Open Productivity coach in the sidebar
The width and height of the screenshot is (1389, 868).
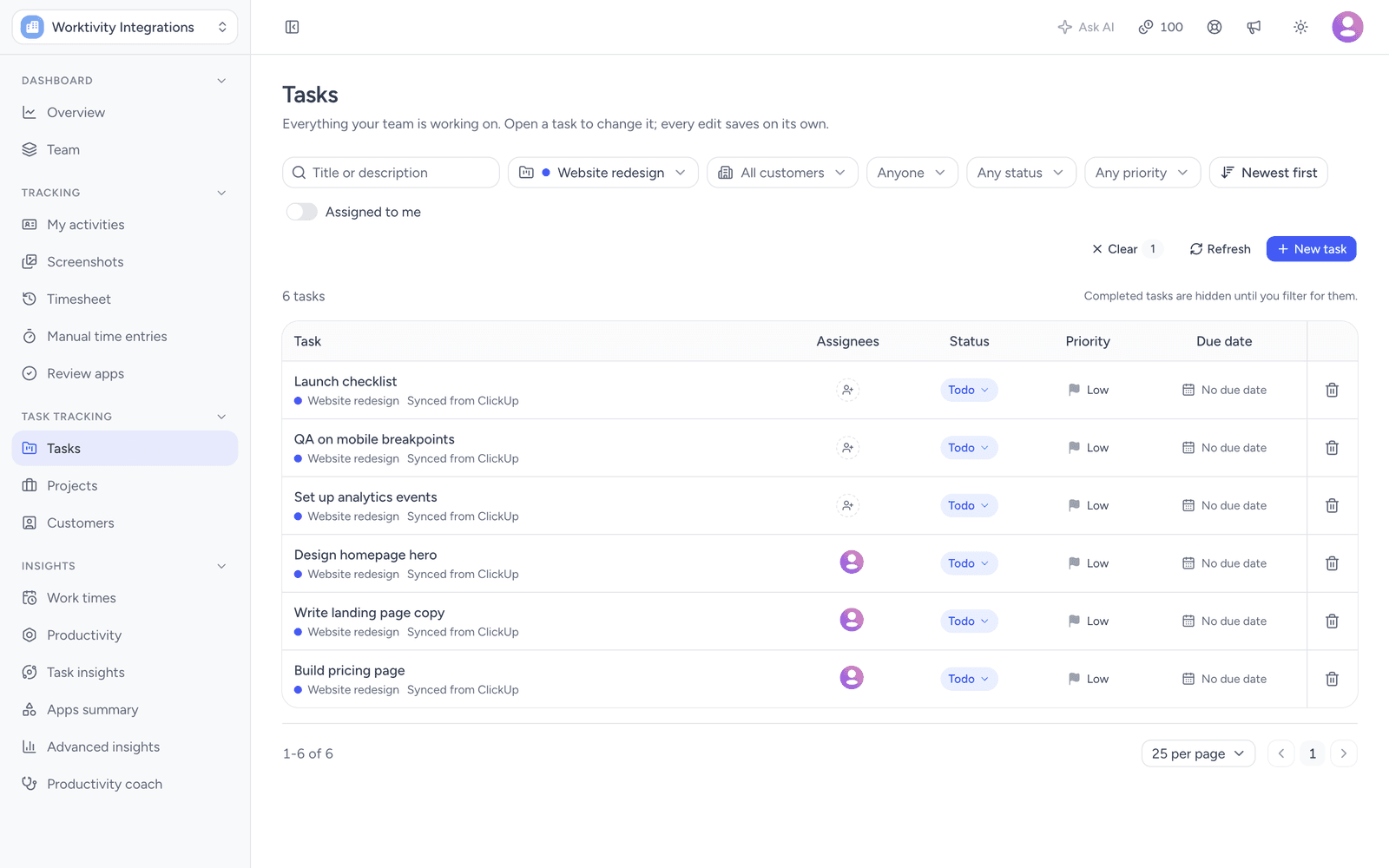[125, 785]
